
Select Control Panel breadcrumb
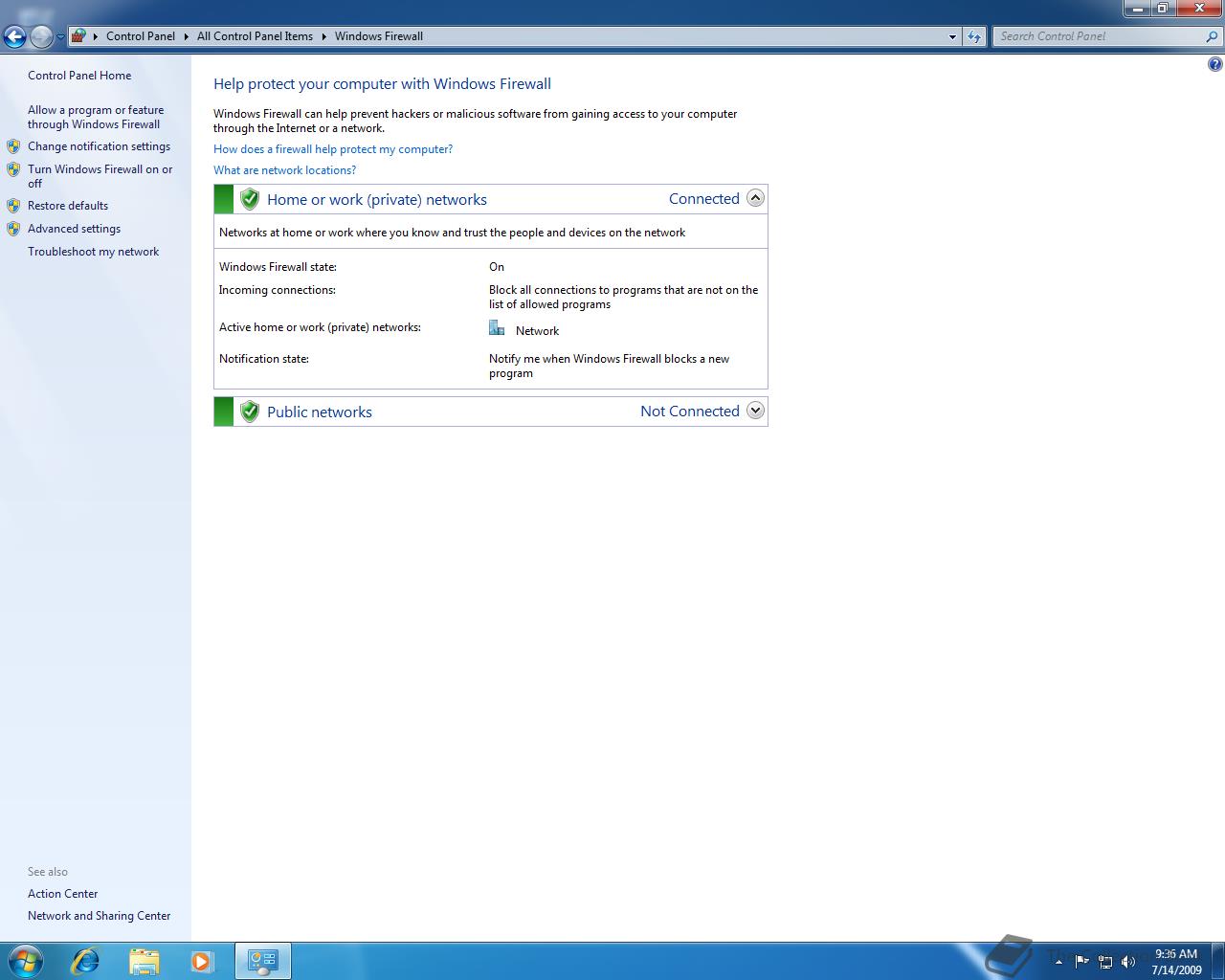tap(141, 36)
